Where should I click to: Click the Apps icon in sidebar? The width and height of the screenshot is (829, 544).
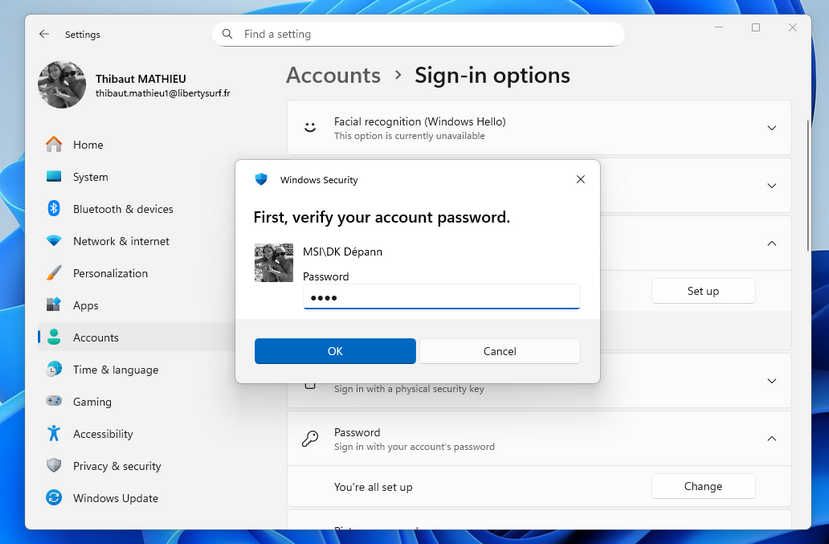pyautogui.click(x=53, y=305)
